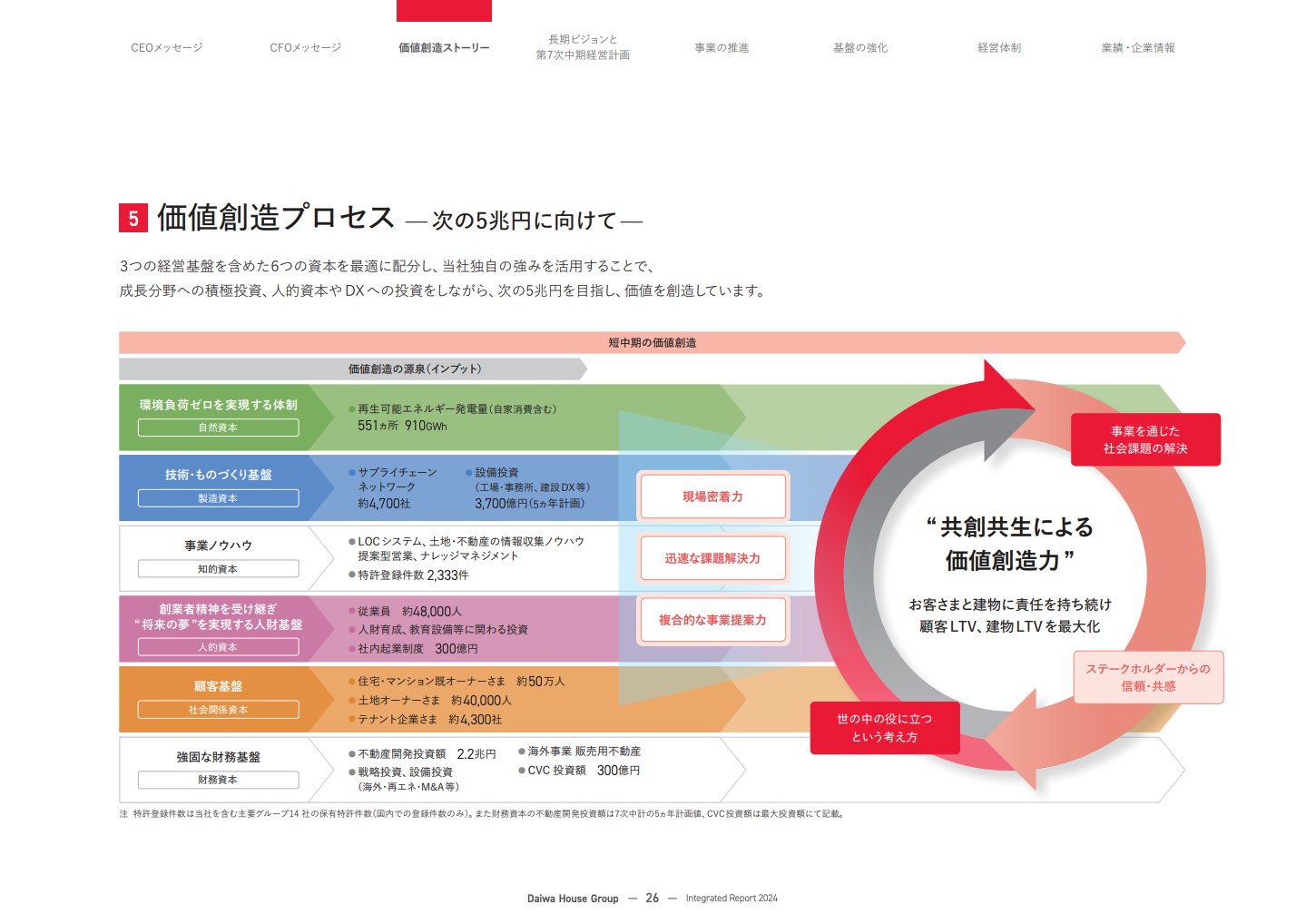The image size is (1306, 924).
Task: Select the 自然資本 label box
Action: (218, 428)
